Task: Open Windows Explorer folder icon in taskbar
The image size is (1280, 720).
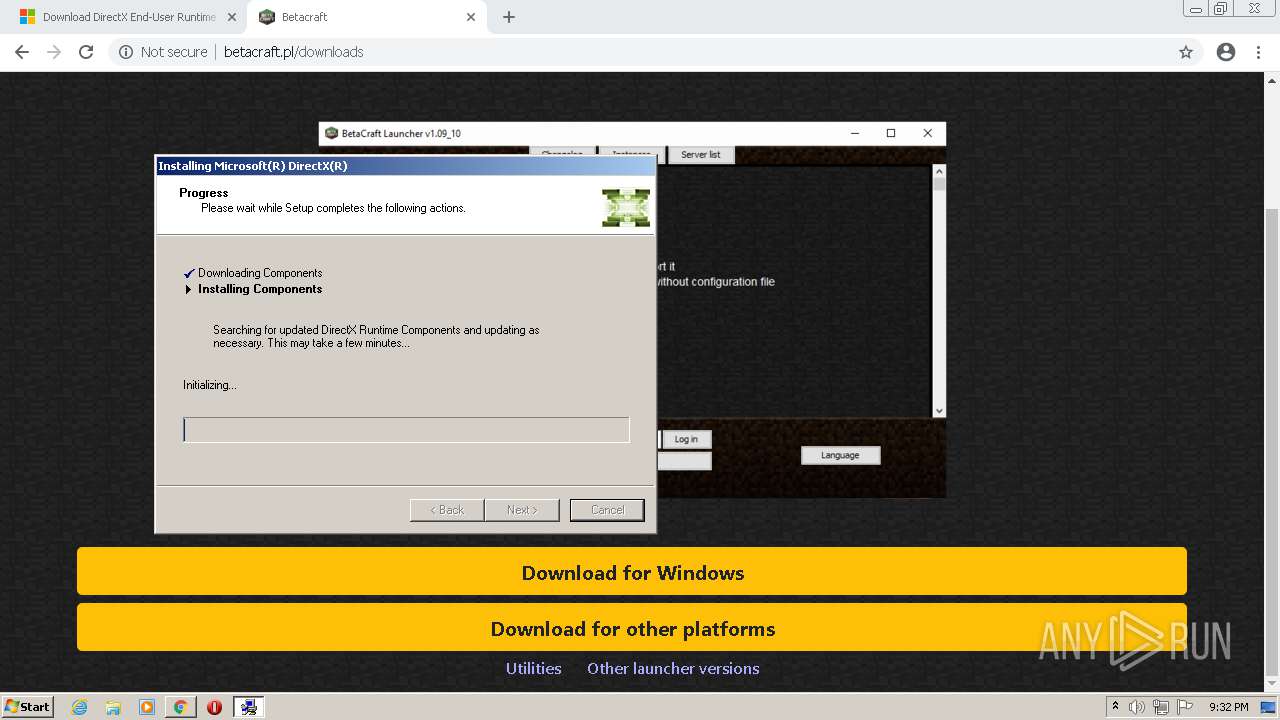Action: click(113, 707)
